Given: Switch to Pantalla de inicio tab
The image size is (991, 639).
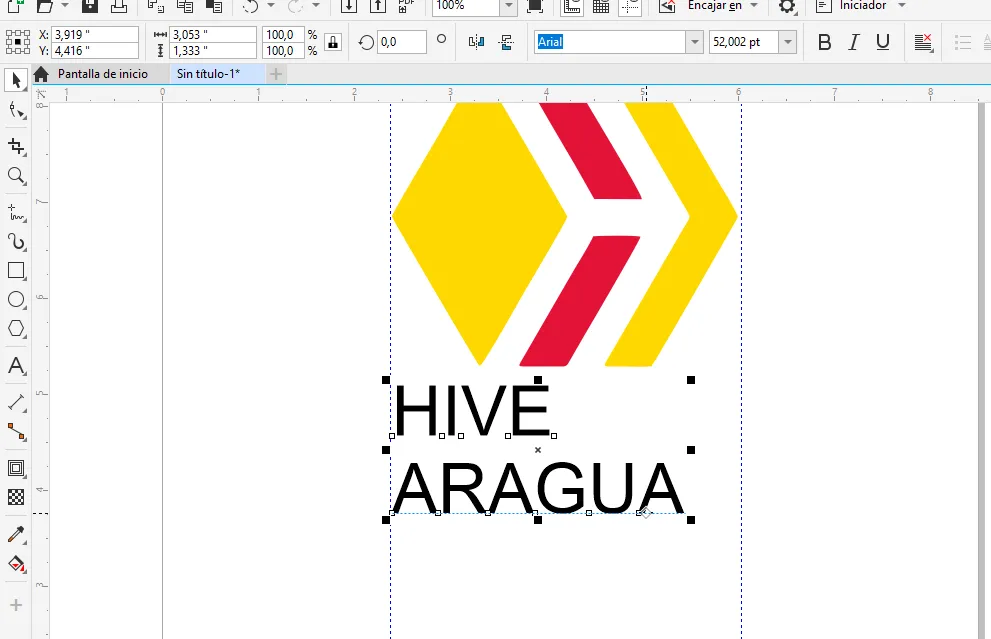Looking at the screenshot, I should [x=102, y=74].
